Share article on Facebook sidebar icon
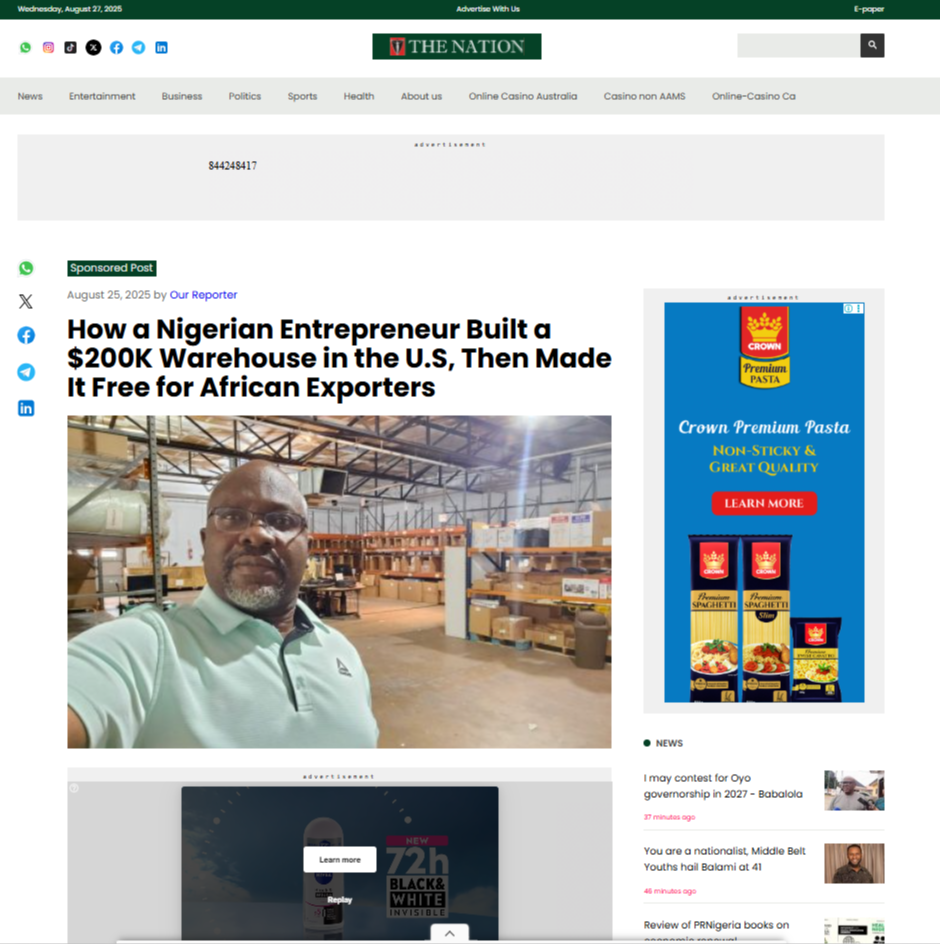This screenshot has height=945, width=941. pos(26,335)
